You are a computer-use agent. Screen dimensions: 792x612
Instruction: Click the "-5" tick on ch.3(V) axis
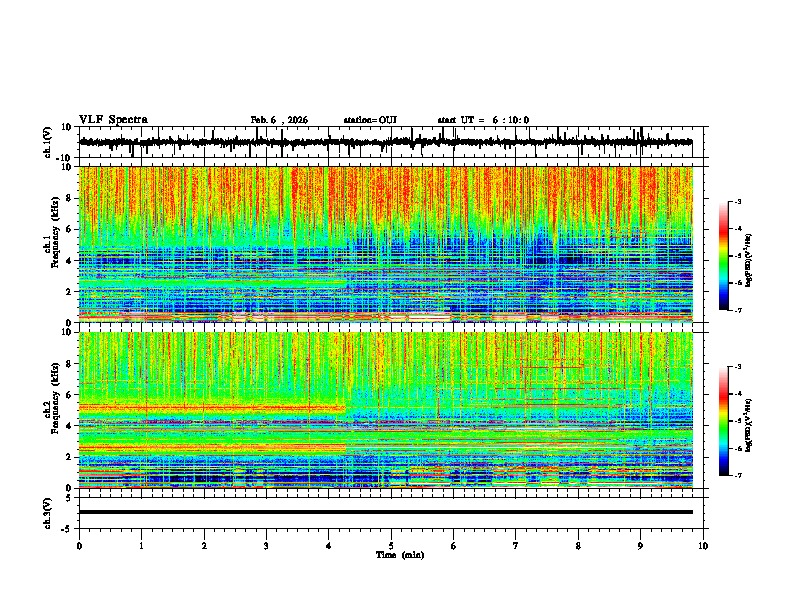point(67,529)
